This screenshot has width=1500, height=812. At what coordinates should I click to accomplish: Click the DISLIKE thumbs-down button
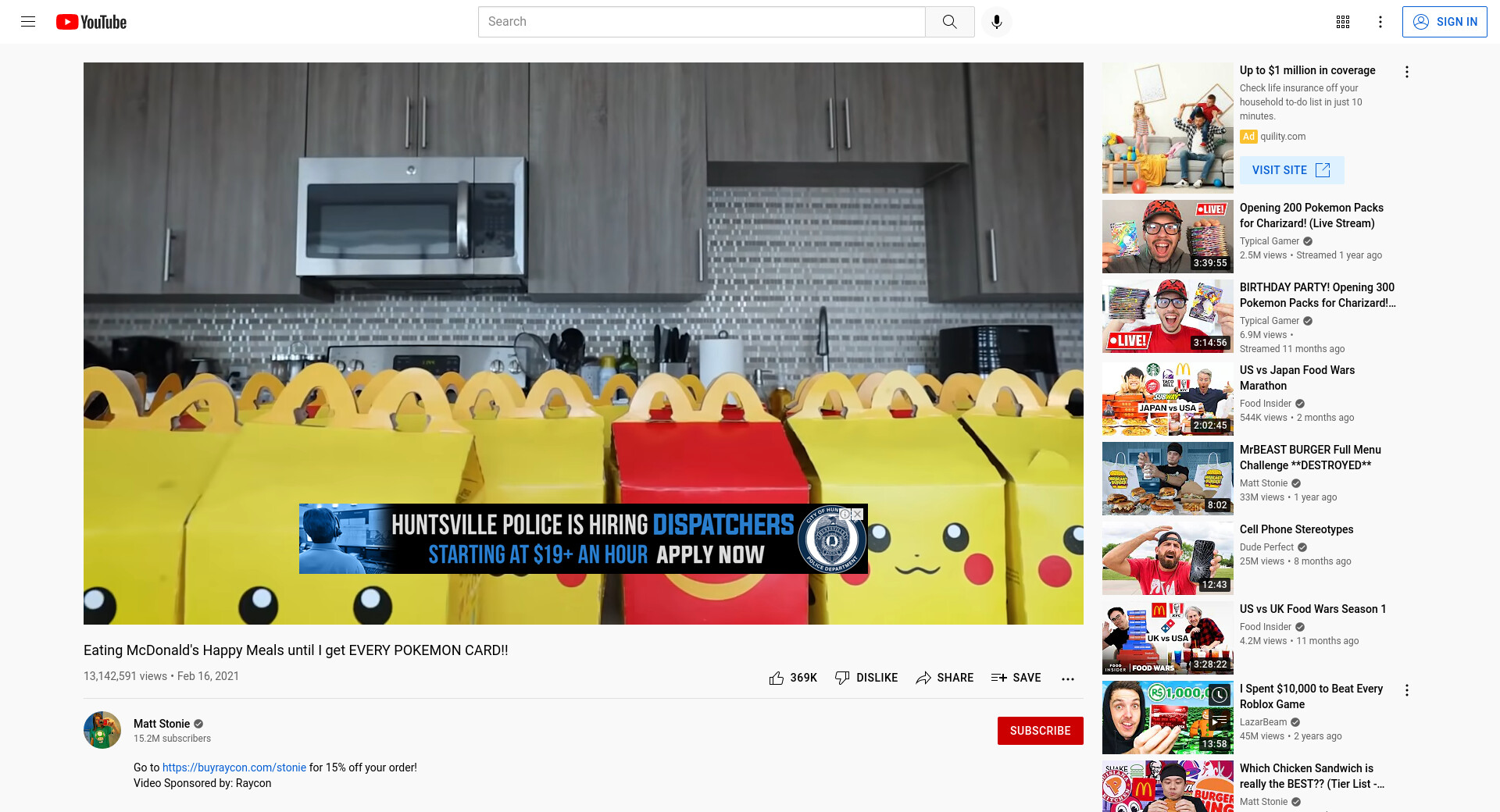(866, 678)
